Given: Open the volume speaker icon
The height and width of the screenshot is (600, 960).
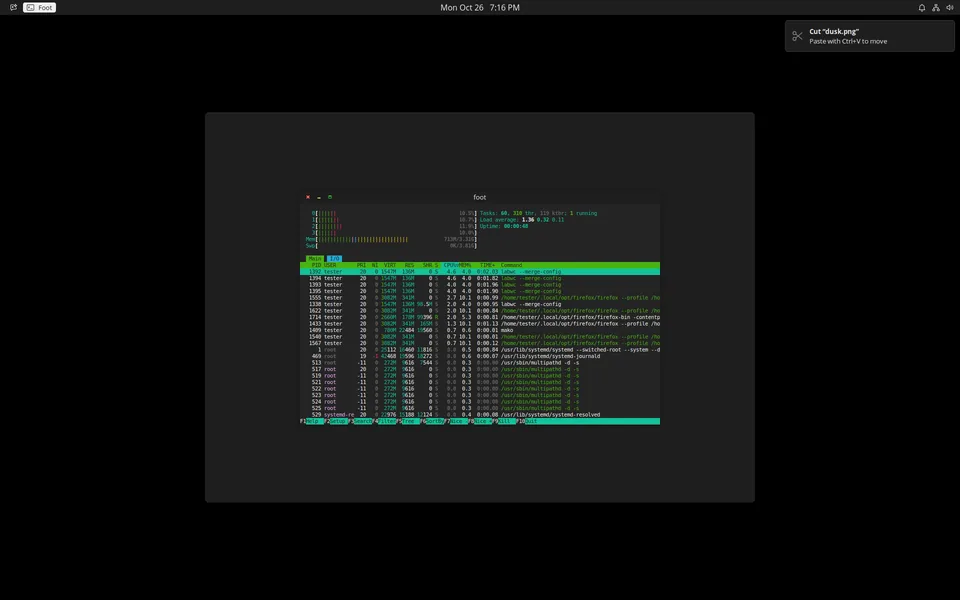Looking at the screenshot, I should (950, 7).
